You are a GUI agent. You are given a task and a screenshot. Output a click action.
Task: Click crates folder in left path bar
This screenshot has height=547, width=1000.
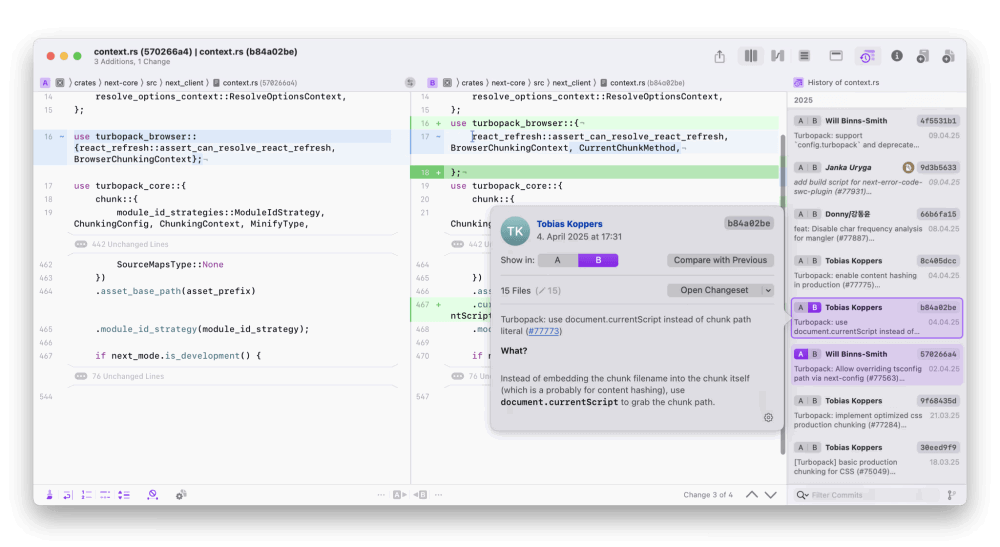85,83
